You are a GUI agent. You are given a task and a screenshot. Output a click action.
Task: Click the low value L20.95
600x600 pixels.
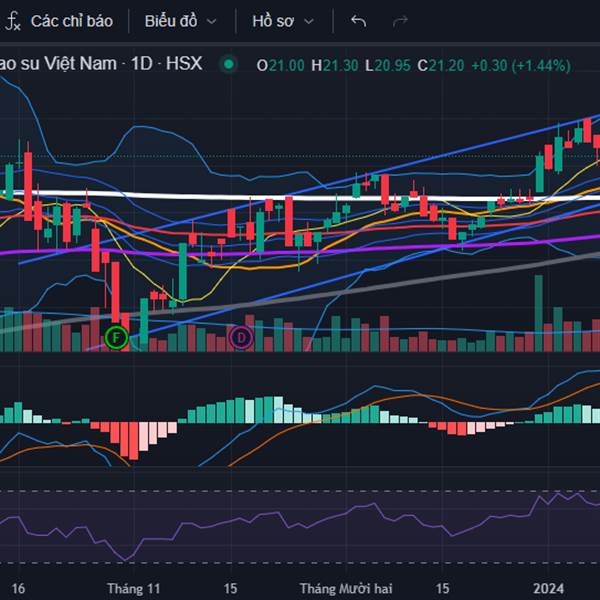[388, 65]
